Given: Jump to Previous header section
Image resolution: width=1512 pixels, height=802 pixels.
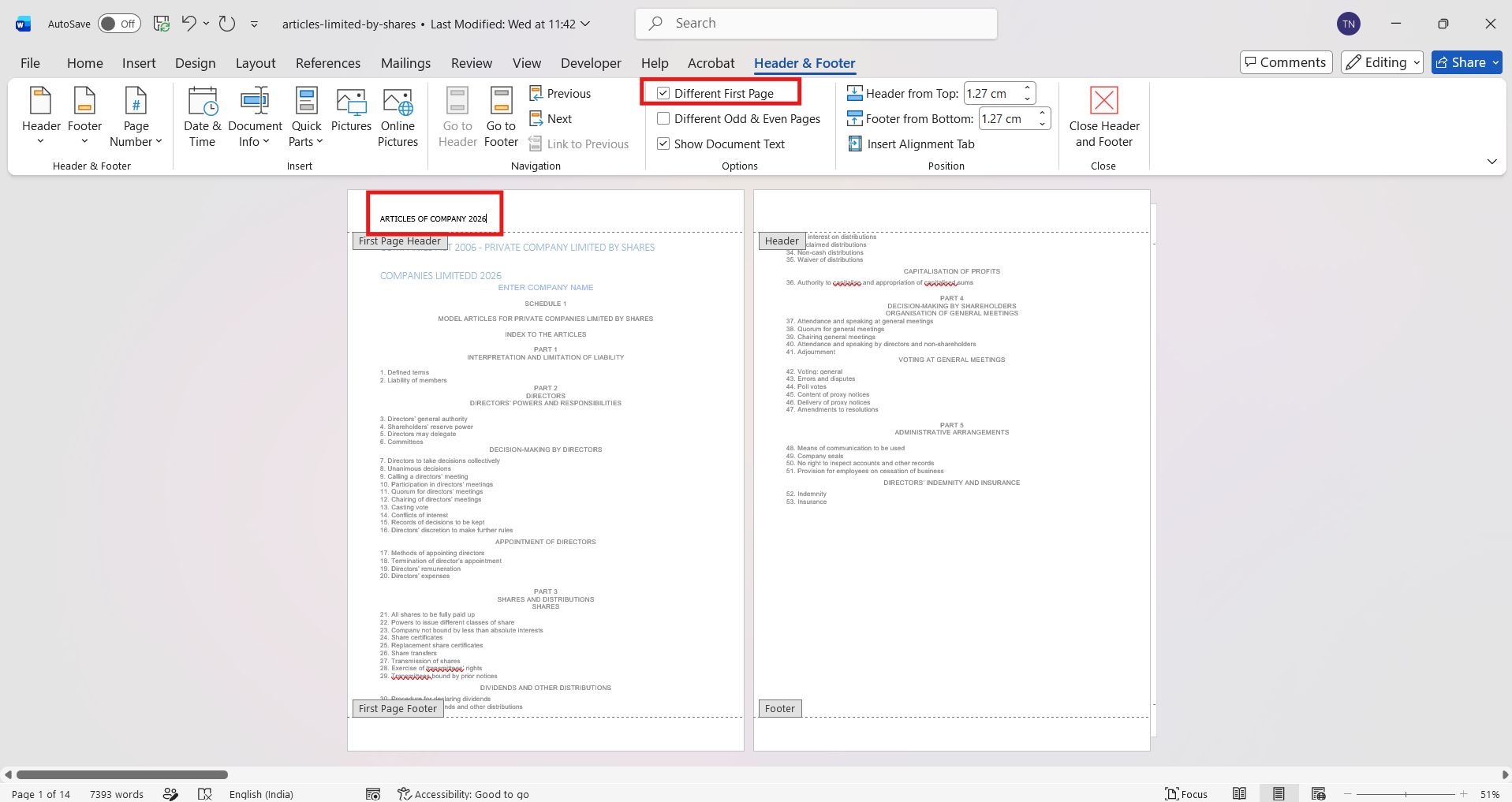Looking at the screenshot, I should (560, 93).
